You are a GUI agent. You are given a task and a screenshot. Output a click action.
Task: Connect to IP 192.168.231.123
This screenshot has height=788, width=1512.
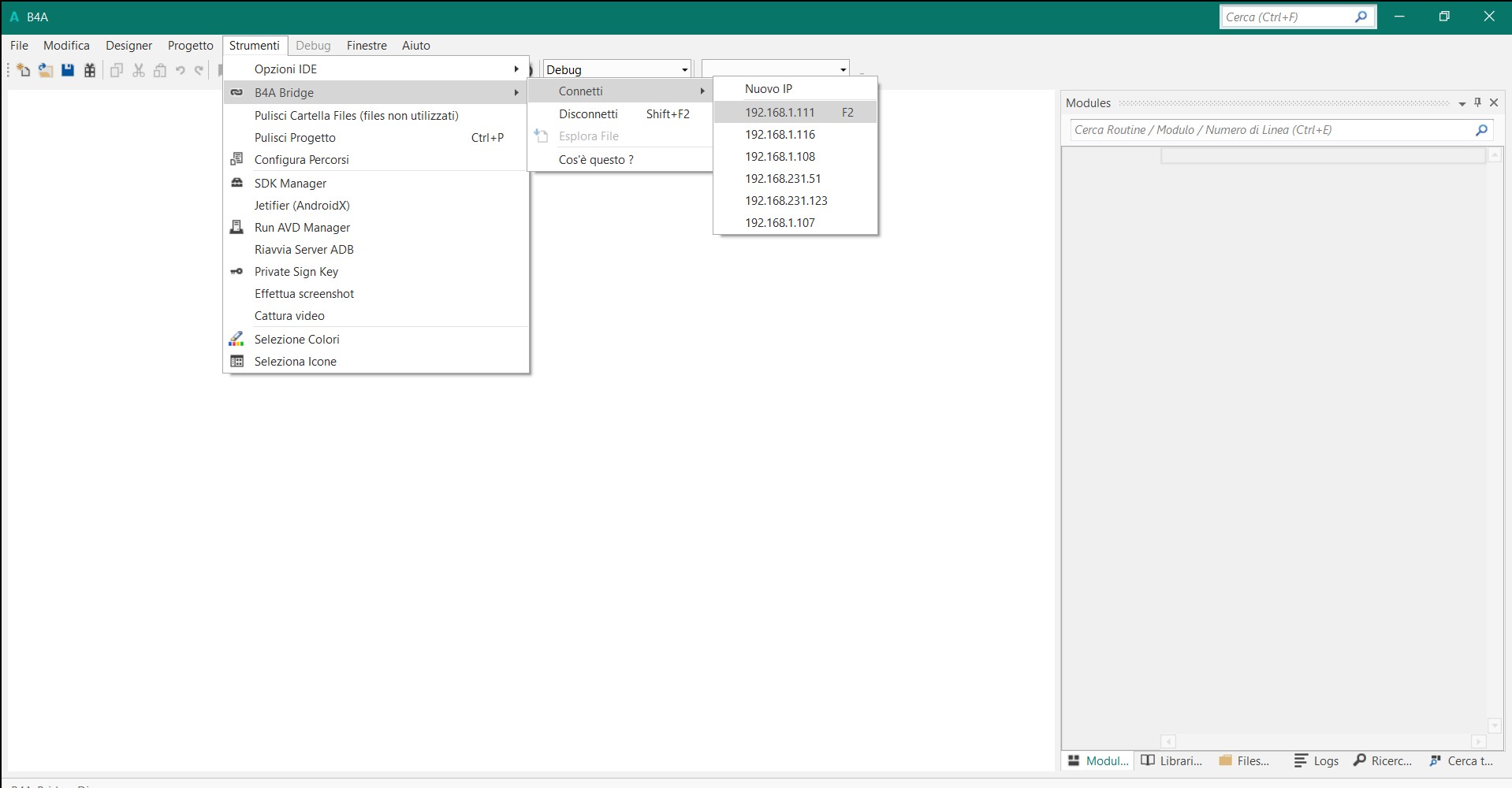point(795,201)
